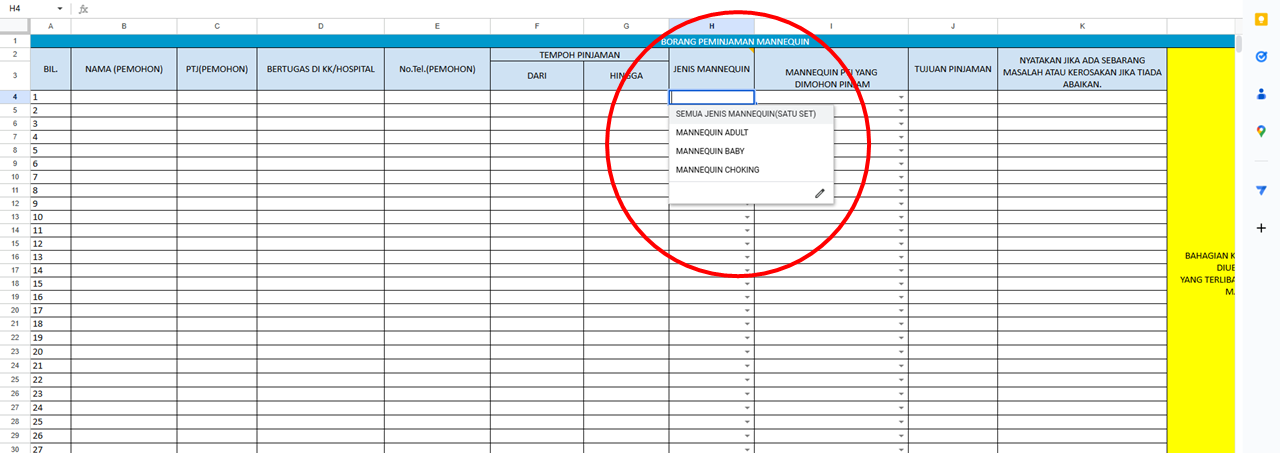The height and width of the screenshot is (453, 1280).
Task: Expand the Name Box dropdown arrow
Action: pyautogui.click(x=60, y=8)
